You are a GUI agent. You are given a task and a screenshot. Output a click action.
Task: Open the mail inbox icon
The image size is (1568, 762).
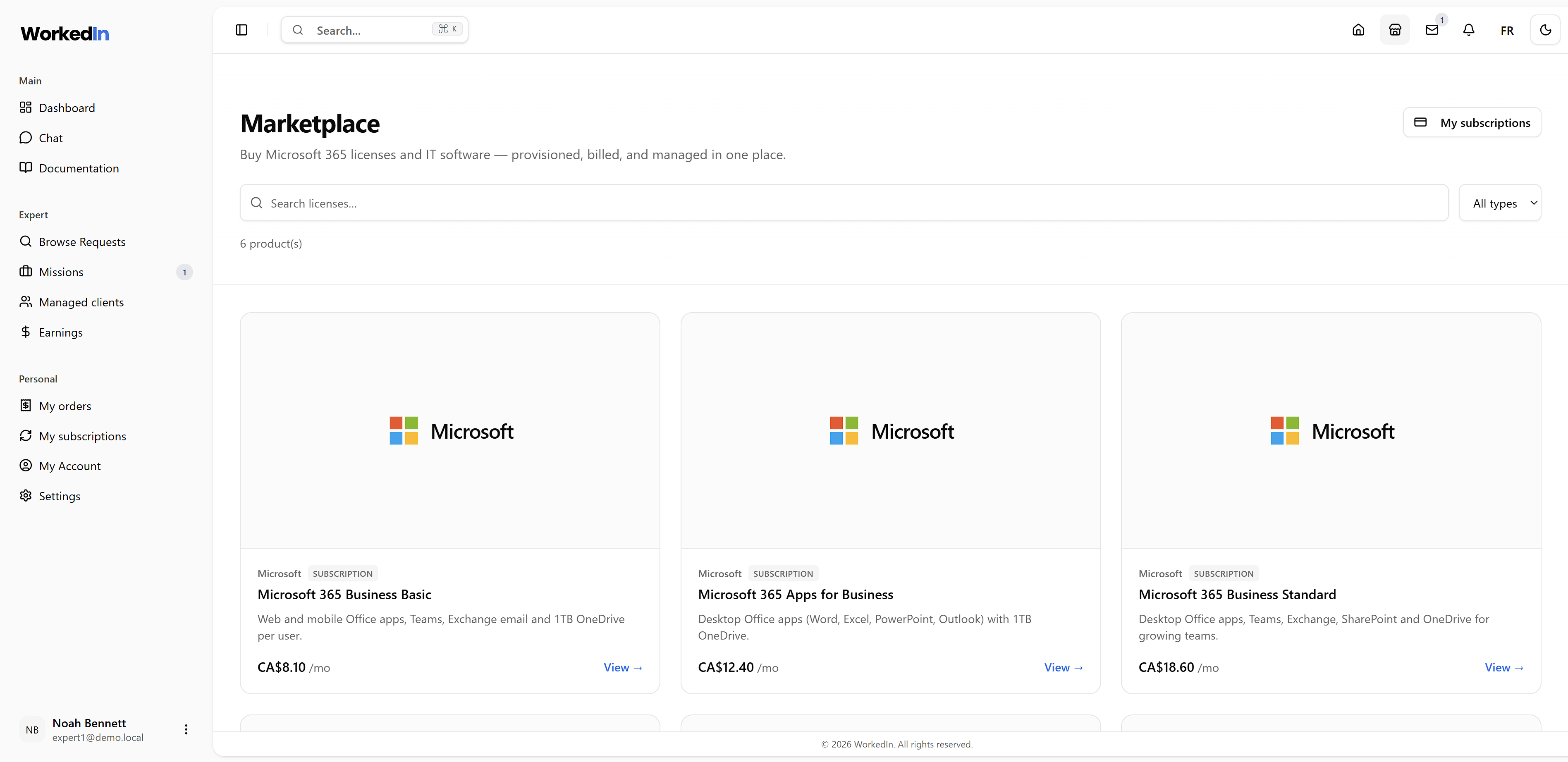(1432, 30)
